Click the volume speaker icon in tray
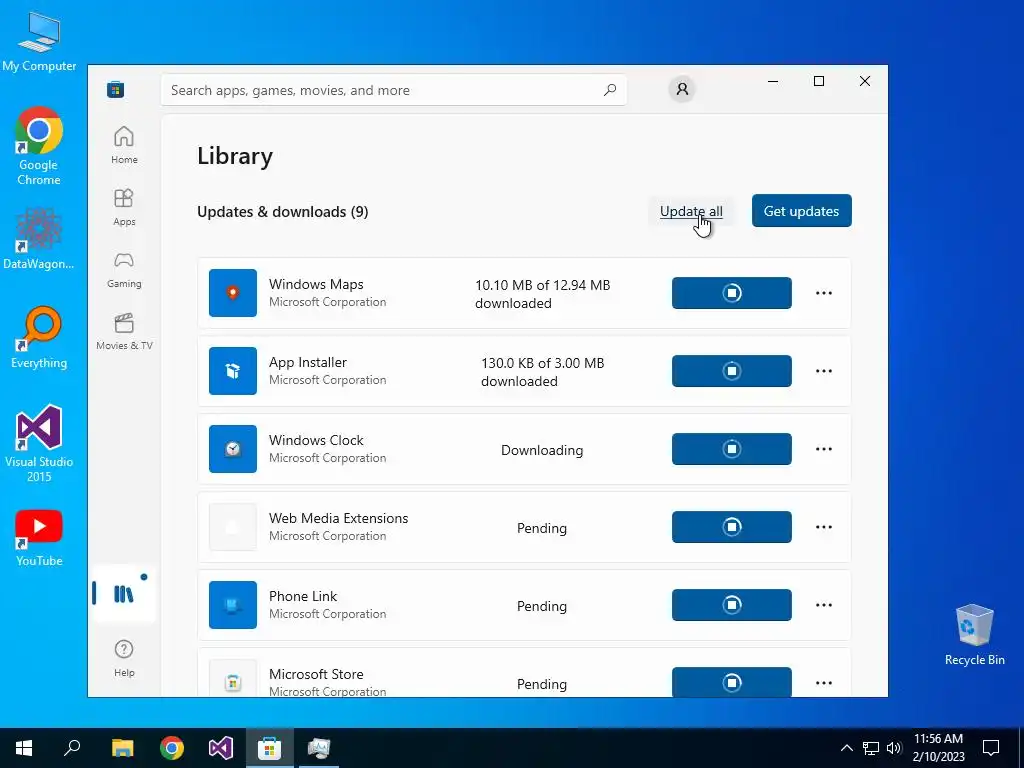 point(894,748)
